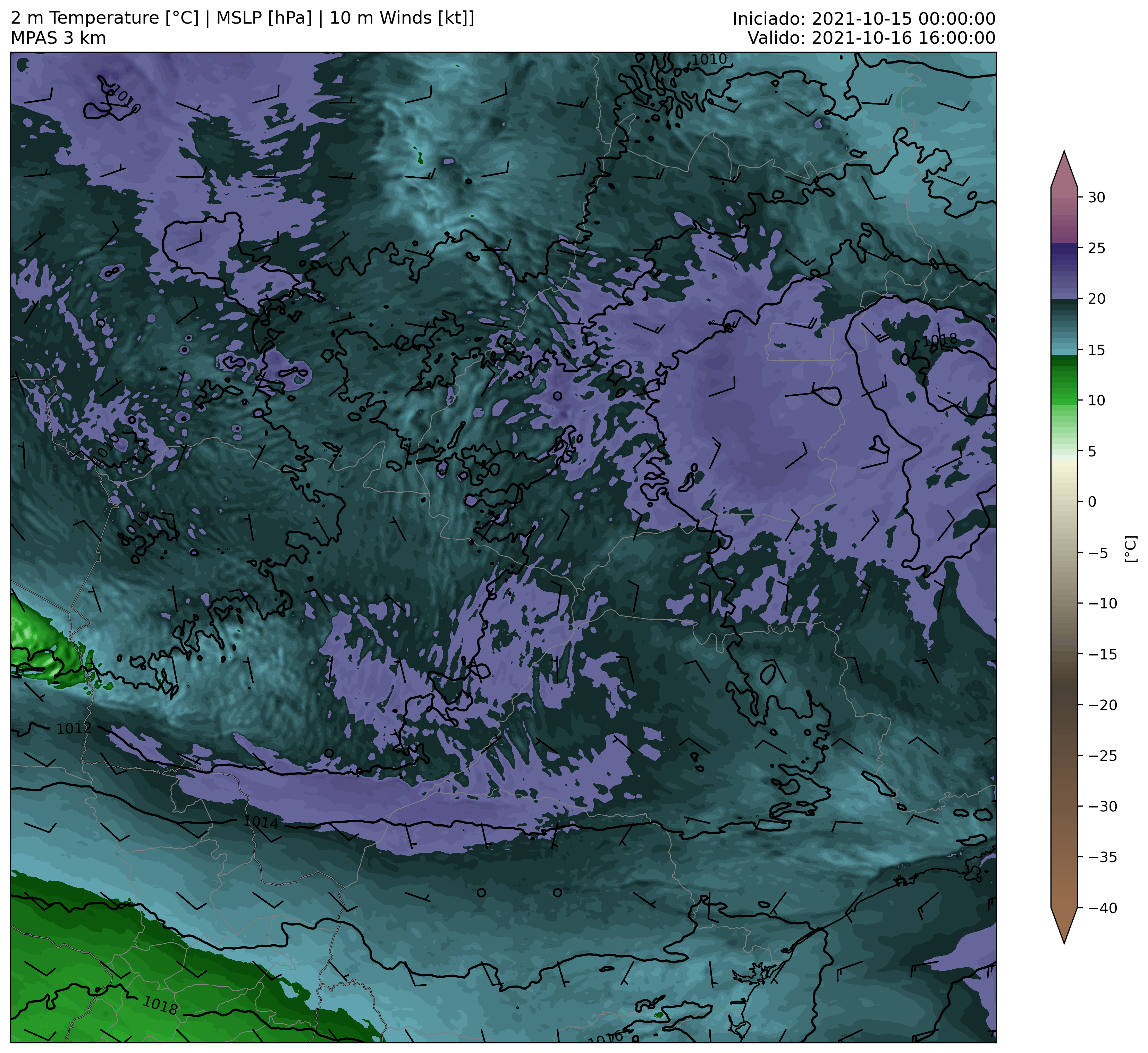Click the 'Iniciado: 2021-10-15 00:00:00' text

(864, 19)
